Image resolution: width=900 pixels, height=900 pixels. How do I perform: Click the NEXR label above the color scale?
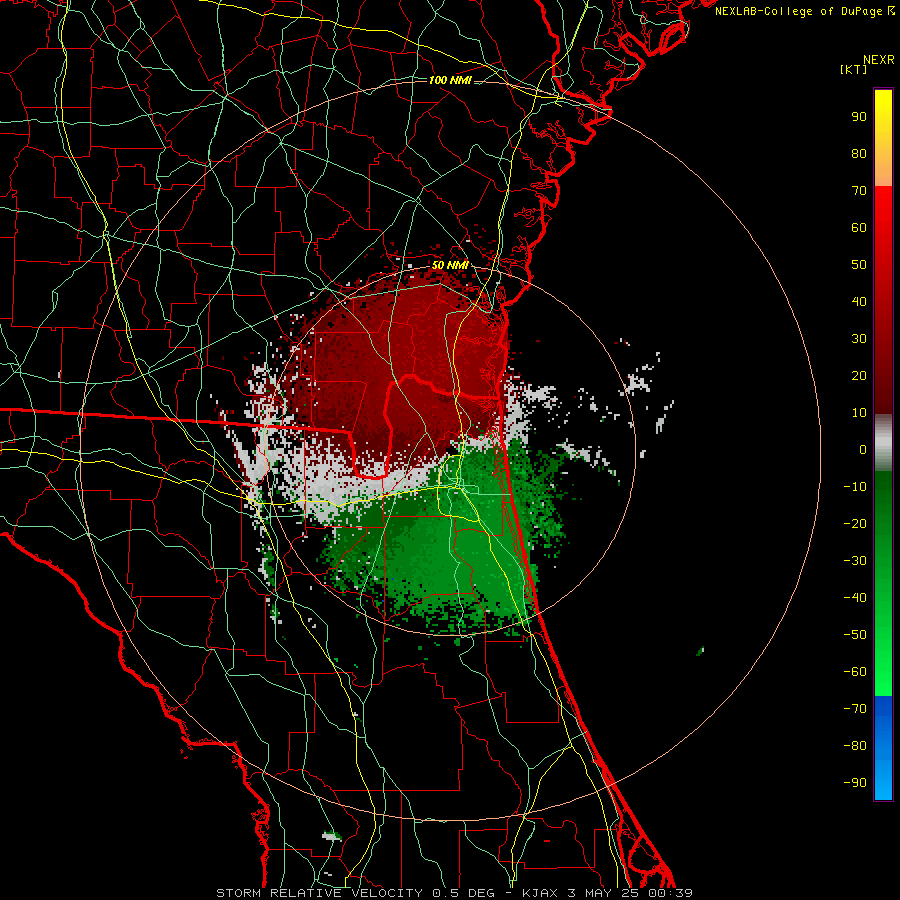(x=878, y=60)
